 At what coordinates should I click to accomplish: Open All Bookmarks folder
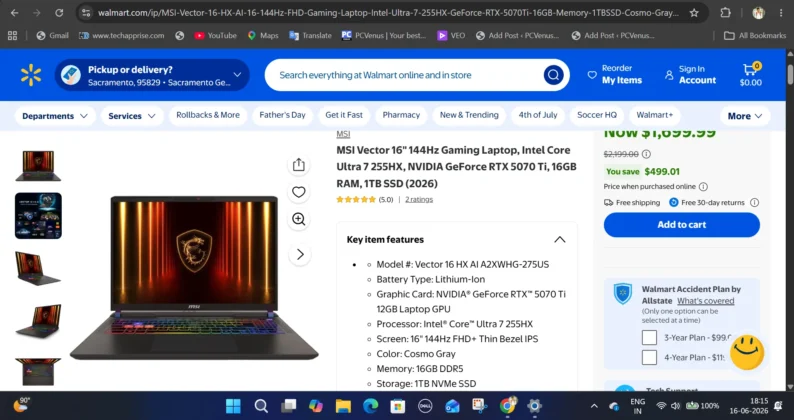click(755, 35)
